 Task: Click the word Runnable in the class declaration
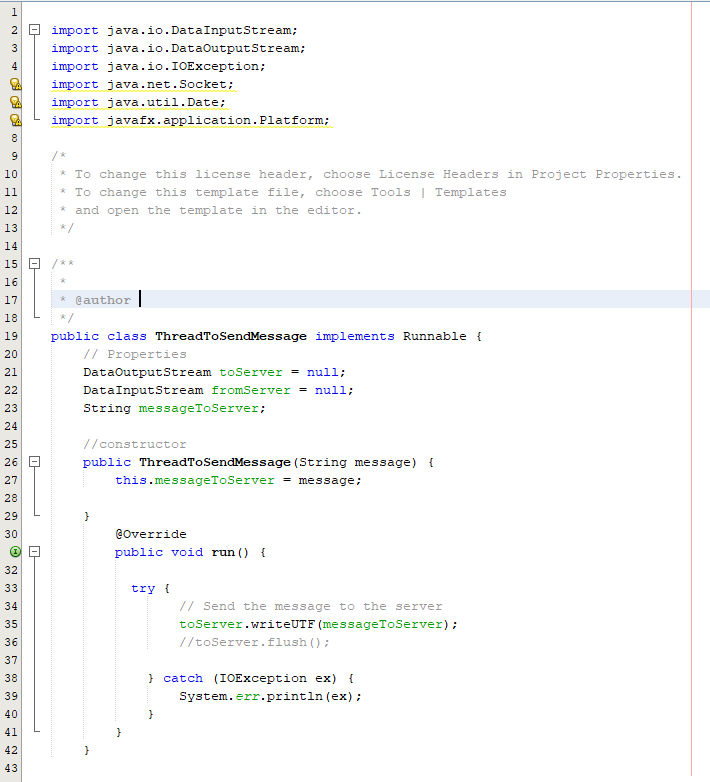tap(434, 336)
